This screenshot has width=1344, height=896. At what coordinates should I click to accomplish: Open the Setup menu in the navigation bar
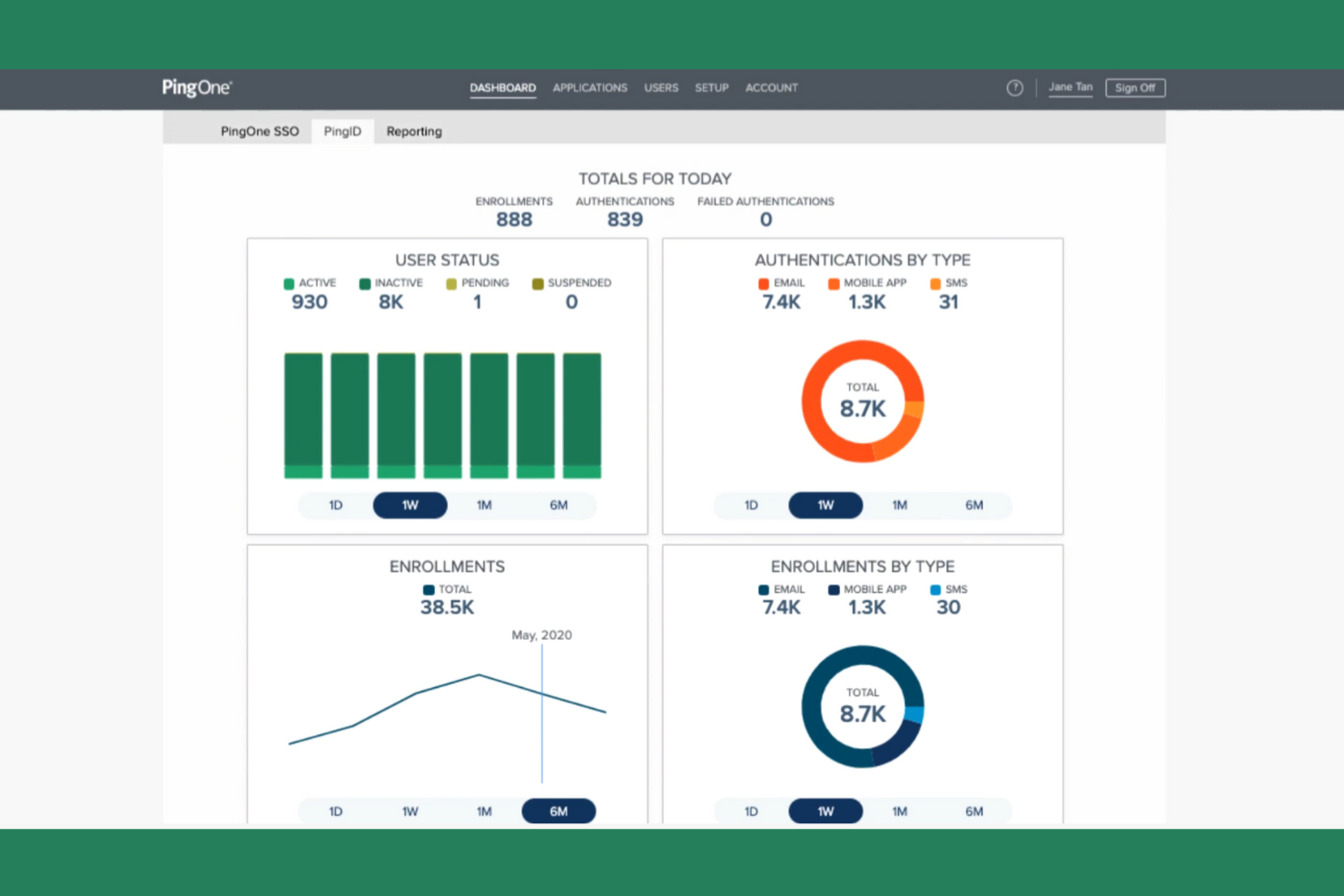(711, 87)
